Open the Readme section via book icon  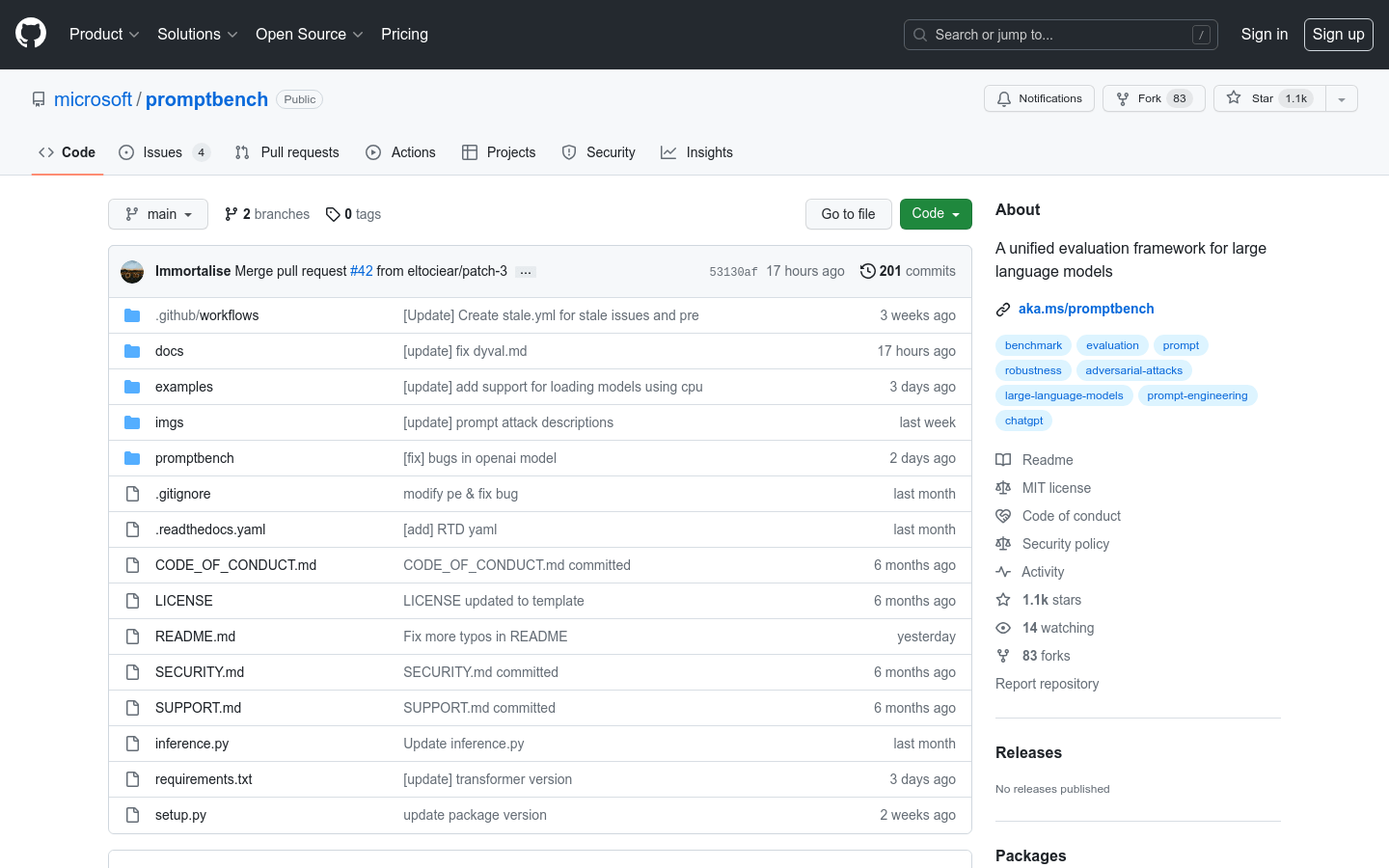tap(1003, 459)
